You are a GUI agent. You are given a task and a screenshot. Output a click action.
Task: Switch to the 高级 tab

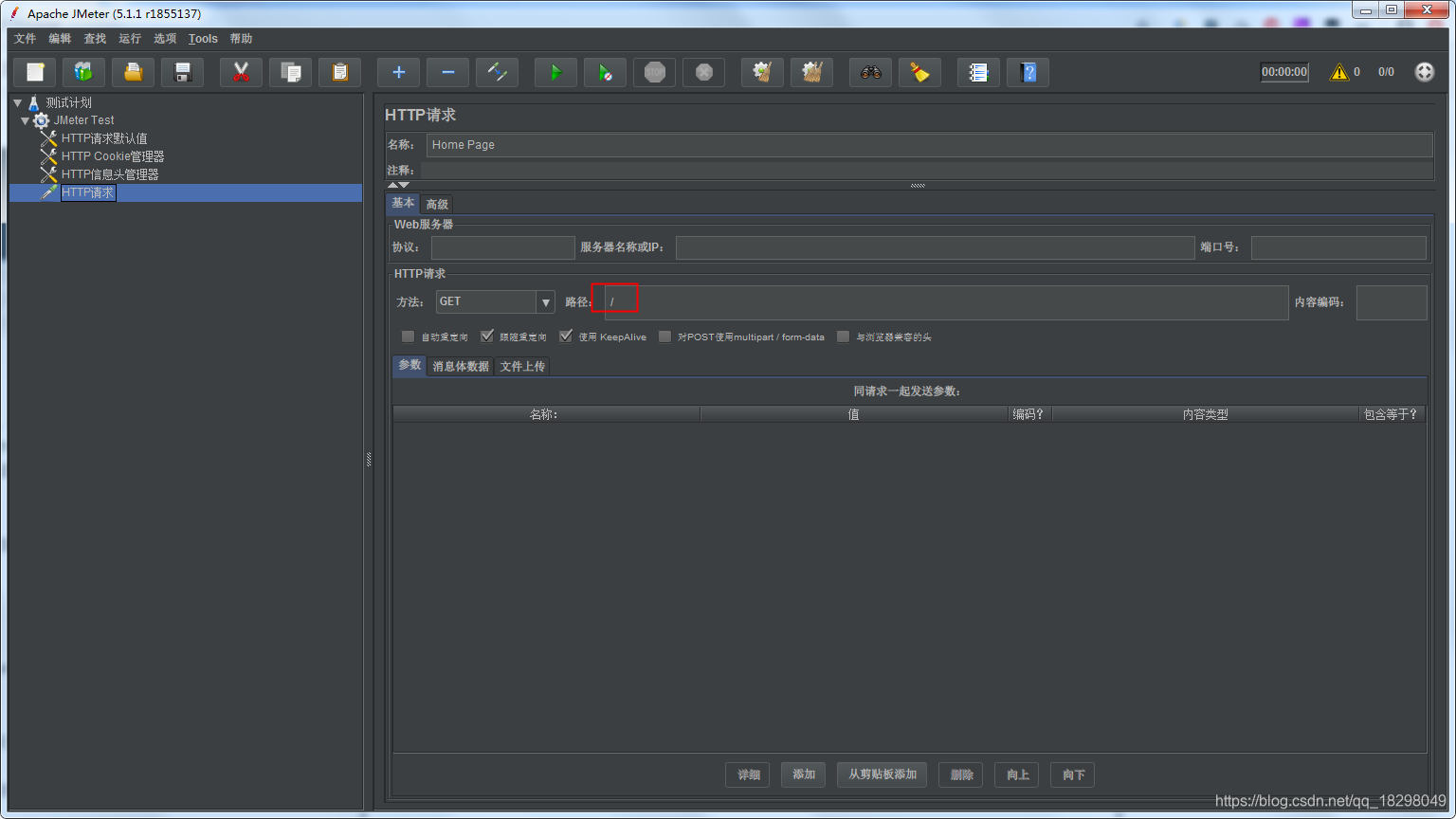pyautogui.click(x=437, y=205)
